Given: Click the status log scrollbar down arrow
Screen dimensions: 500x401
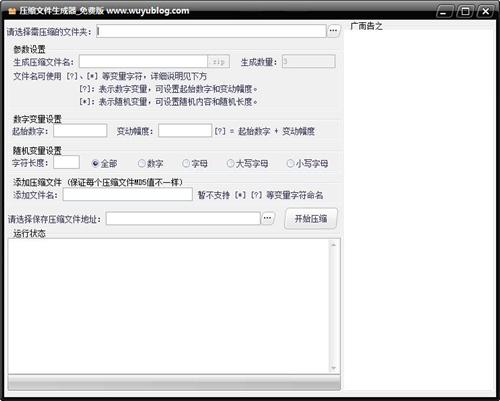Looking at the screenshot, I should [x=334, y=368].
